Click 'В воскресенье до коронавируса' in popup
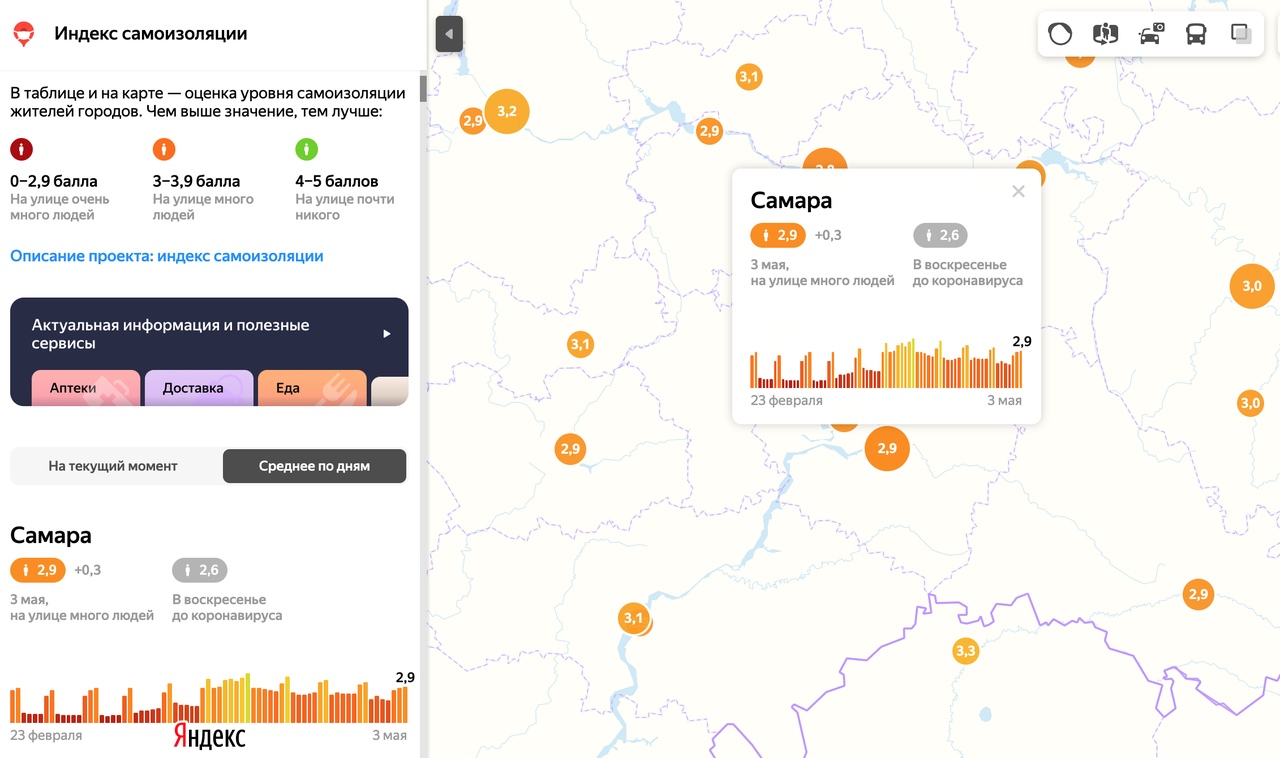 tap(968, 273)
